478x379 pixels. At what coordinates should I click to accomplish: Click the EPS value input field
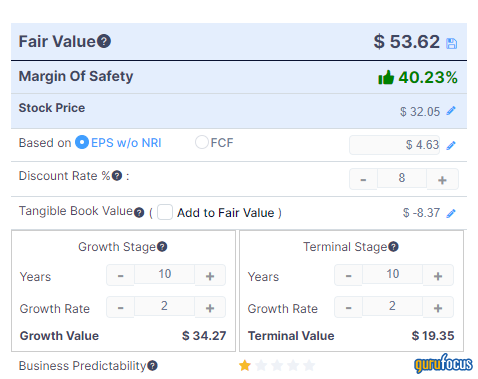[x=394, y=145]
